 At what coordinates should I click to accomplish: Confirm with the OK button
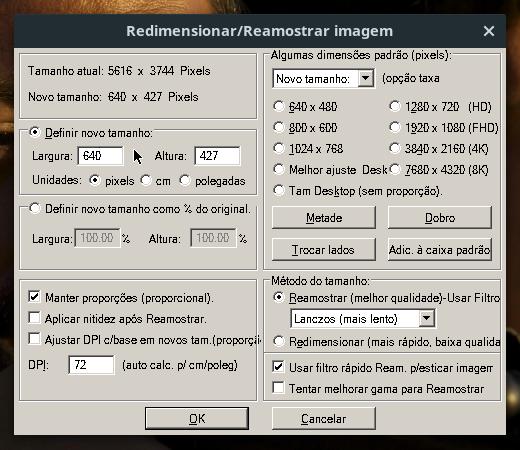pos(197,419)
